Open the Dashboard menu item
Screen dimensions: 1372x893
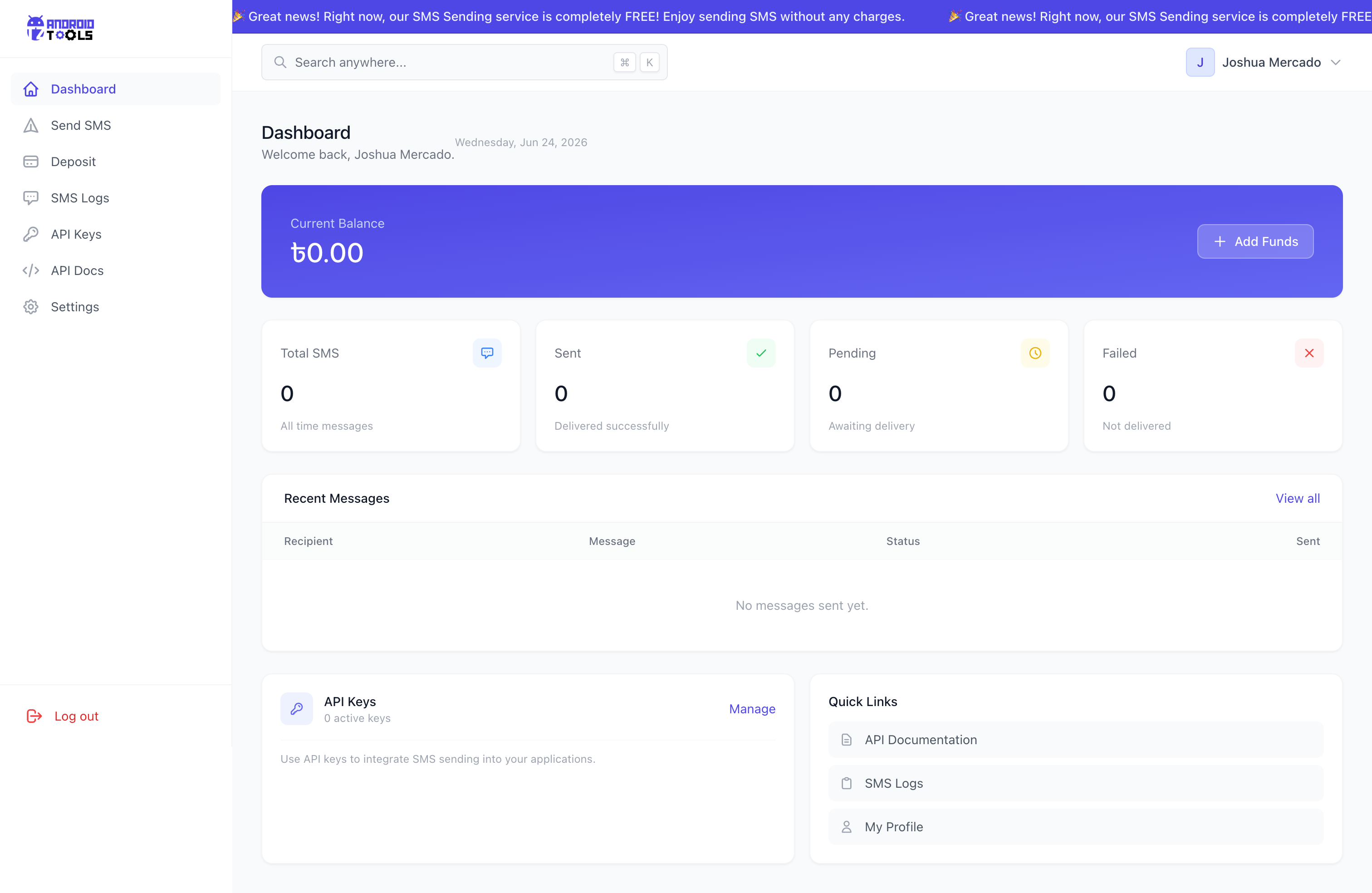click(x=116, y=89)
